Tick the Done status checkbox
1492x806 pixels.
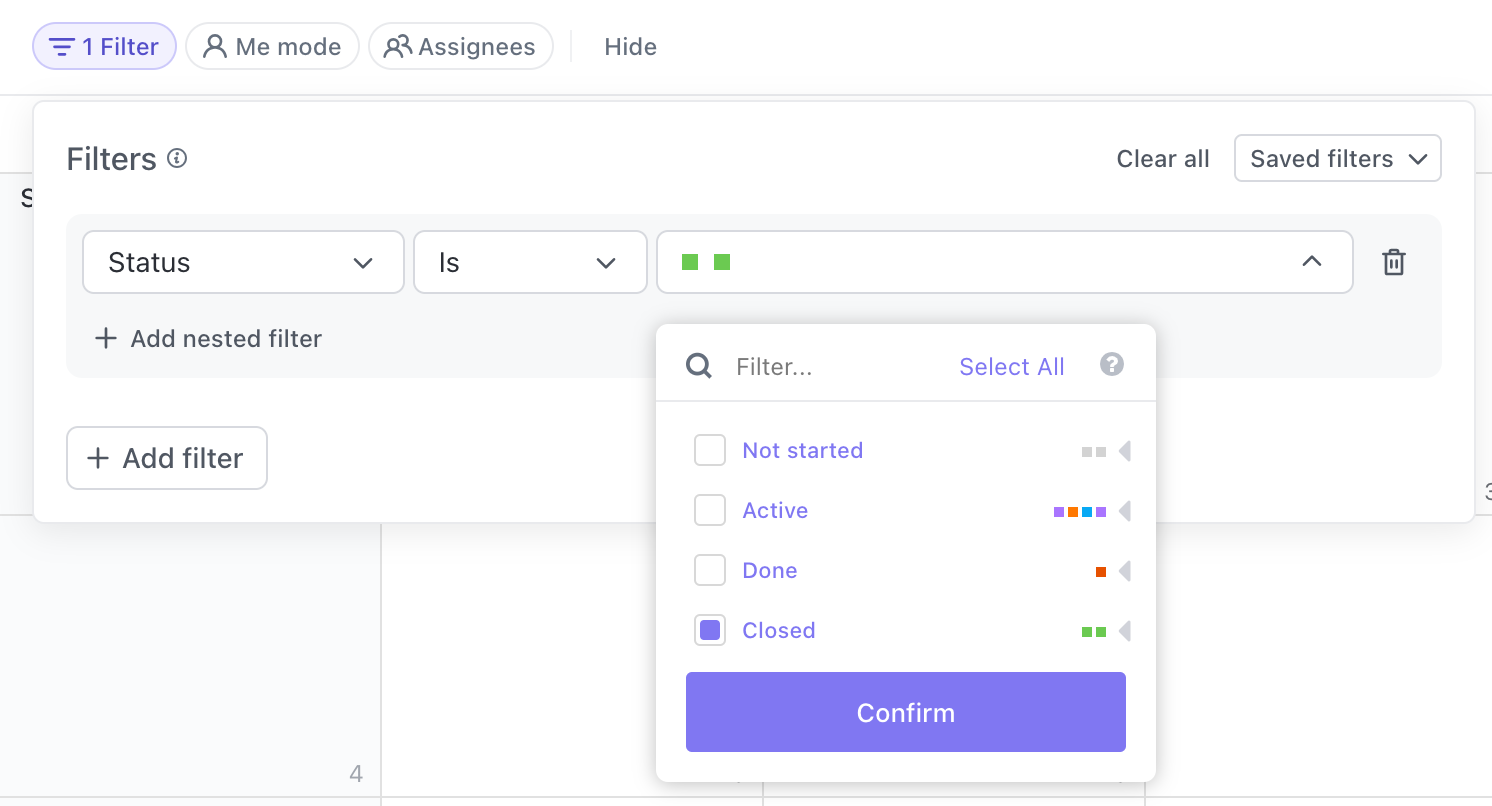710,571
